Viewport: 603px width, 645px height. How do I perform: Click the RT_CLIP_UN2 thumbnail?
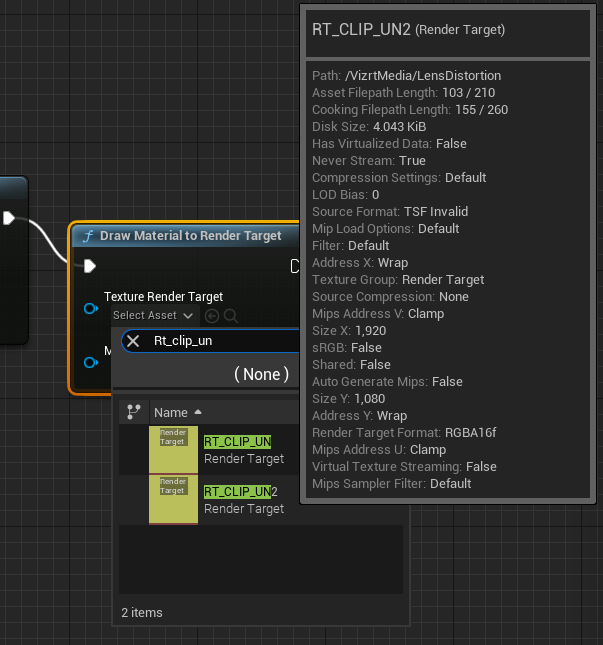173,499
